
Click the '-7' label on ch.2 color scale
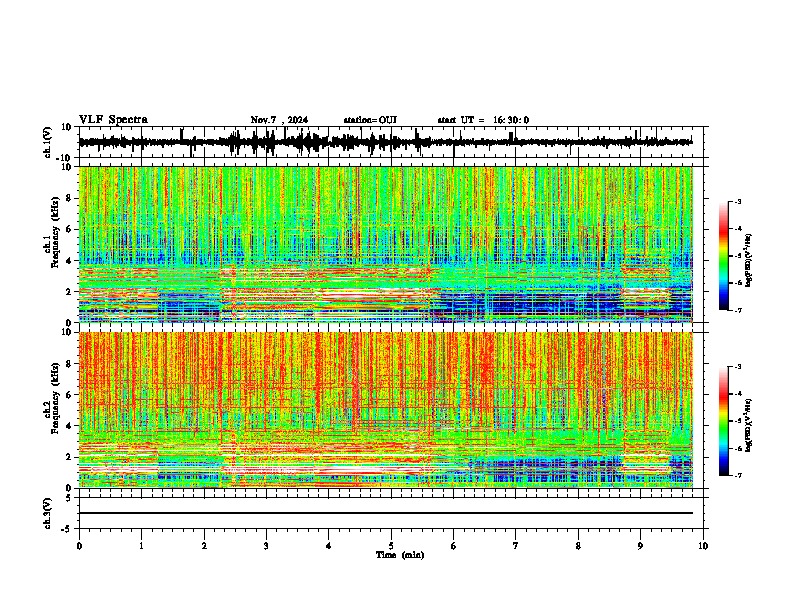click(x=738, y=475)
